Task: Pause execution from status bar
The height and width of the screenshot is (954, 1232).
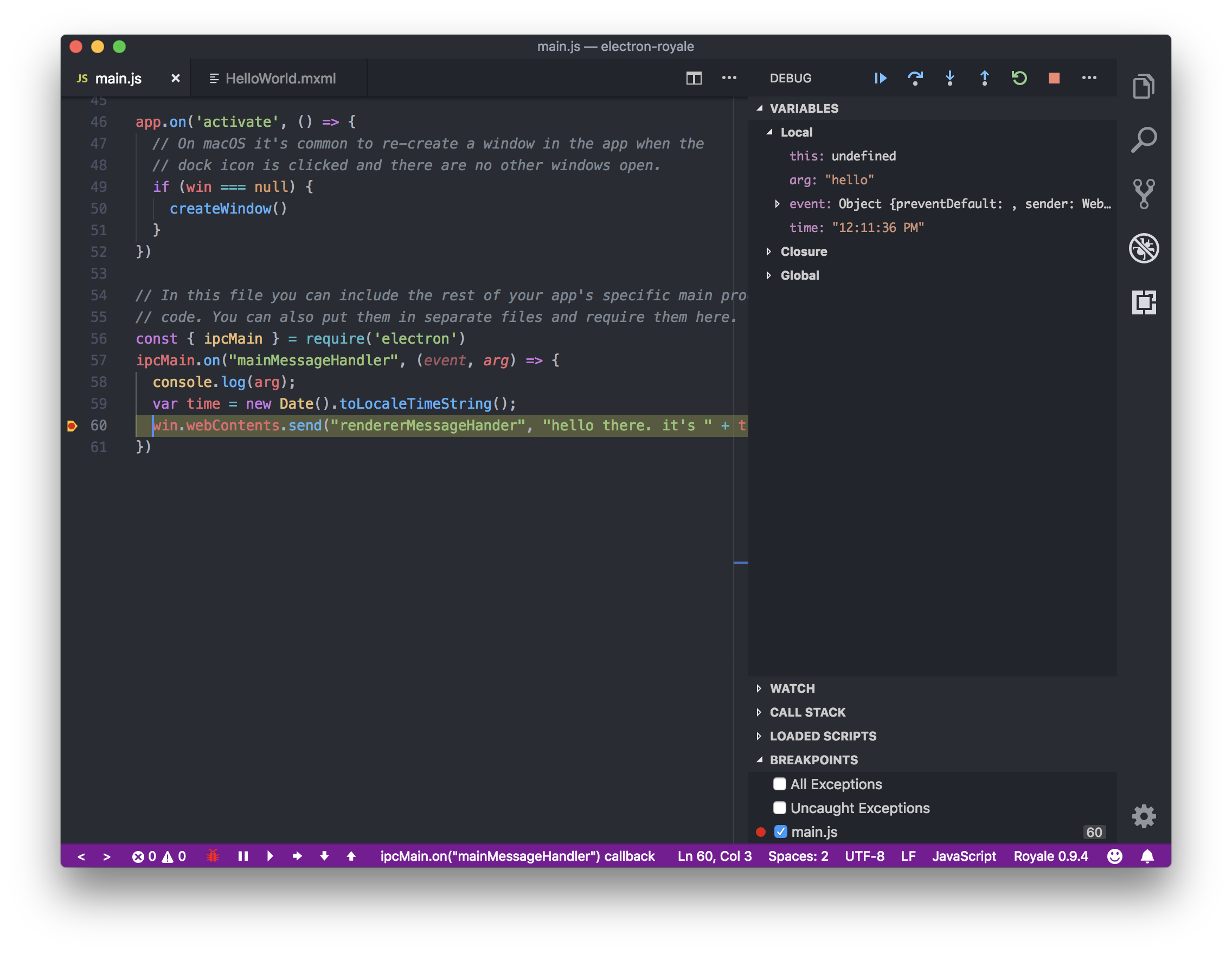Action: pos(243,856)
